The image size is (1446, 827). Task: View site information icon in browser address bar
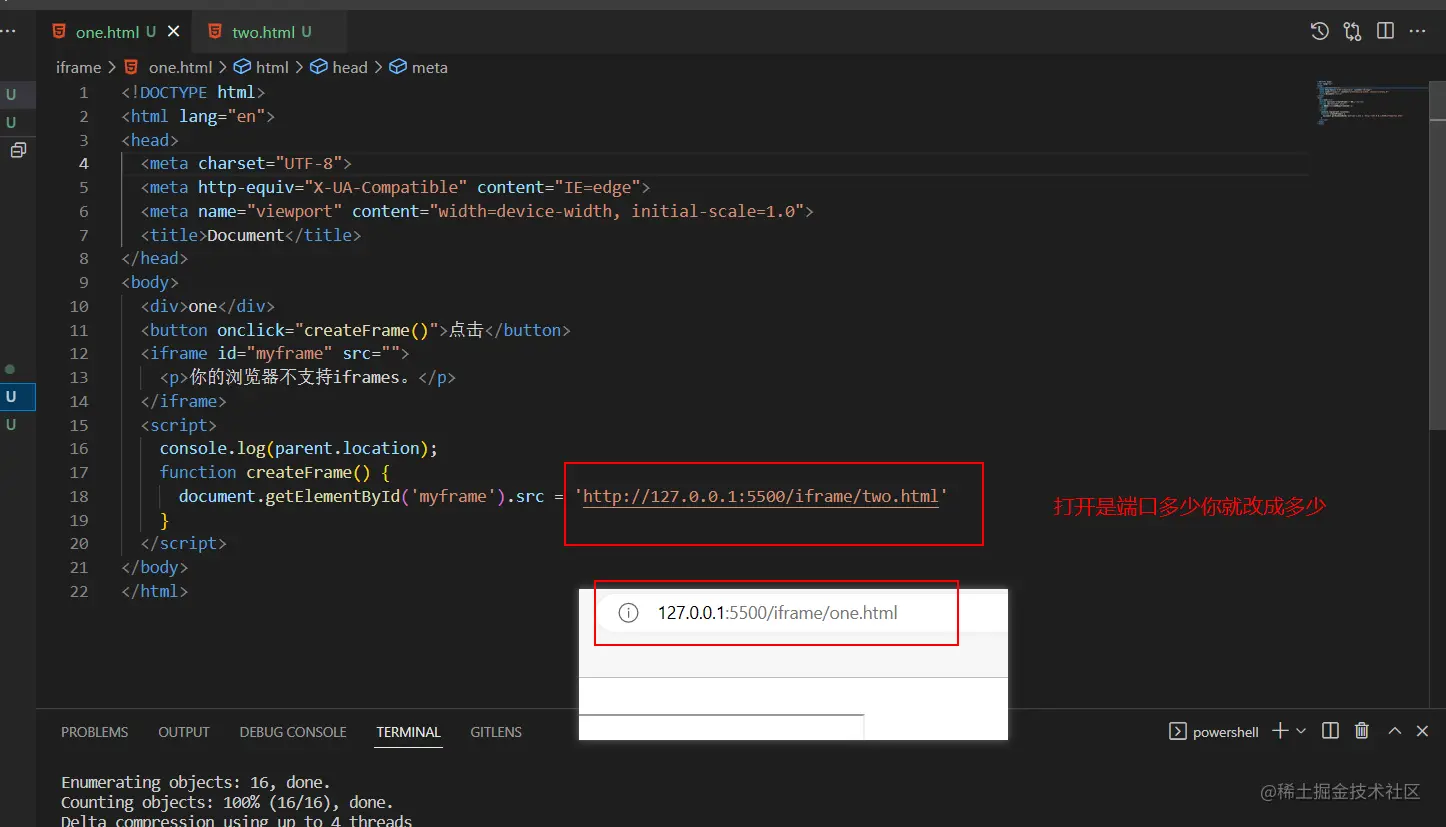tap(628, 613)
